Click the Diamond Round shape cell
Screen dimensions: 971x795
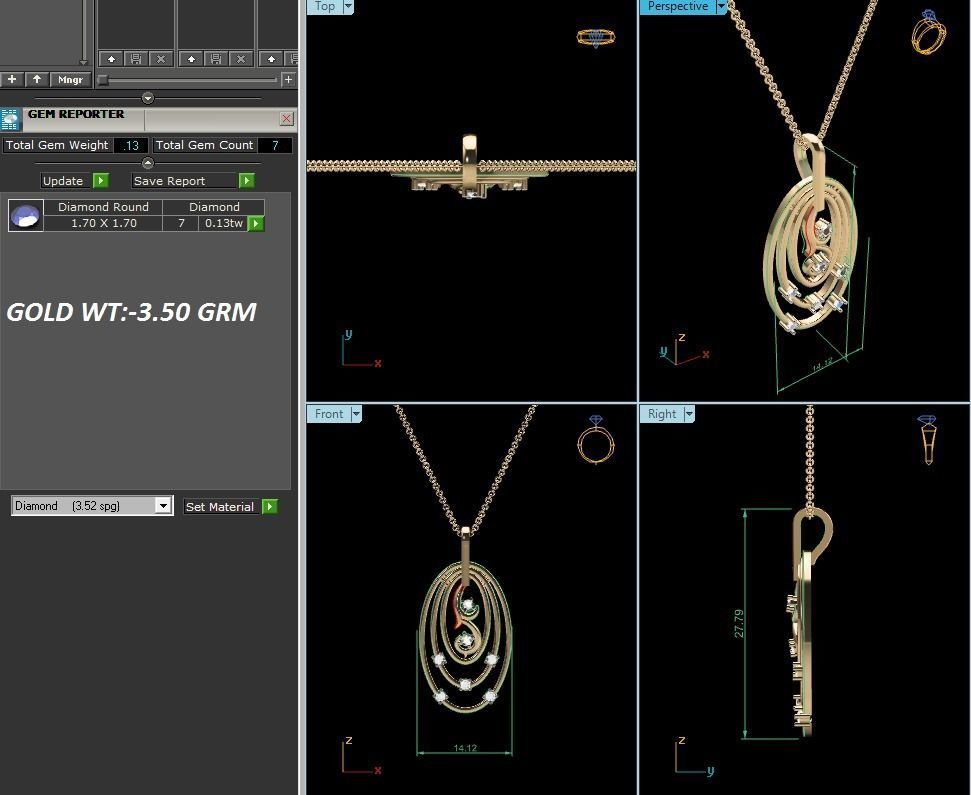click(x=103, y=207)
